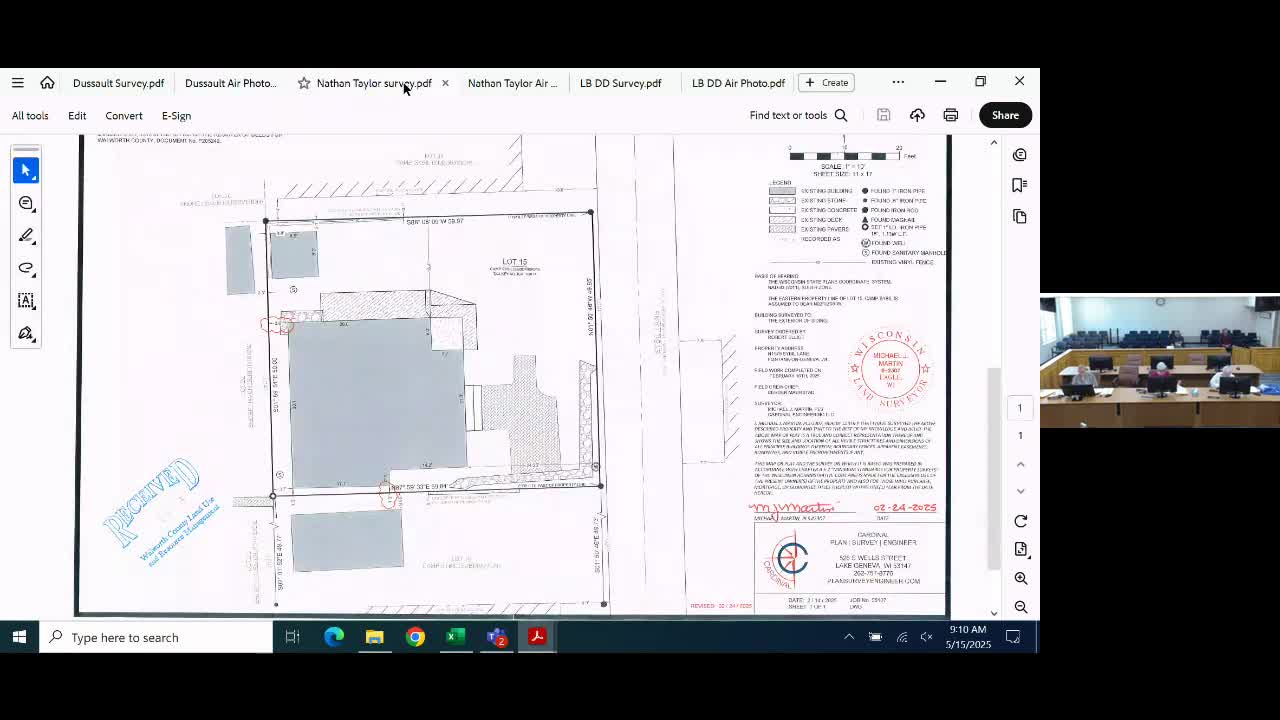Select the text box tool

[x=26, y=301]
